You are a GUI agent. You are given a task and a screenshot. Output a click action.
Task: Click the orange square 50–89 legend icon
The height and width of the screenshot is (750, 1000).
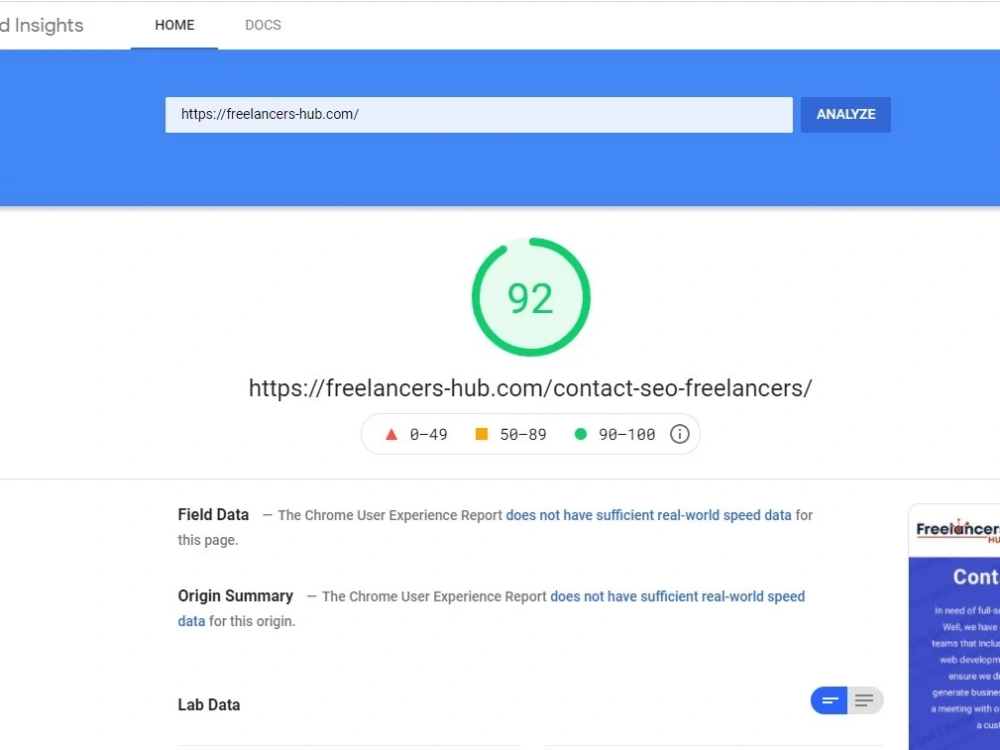click(482, 434)
